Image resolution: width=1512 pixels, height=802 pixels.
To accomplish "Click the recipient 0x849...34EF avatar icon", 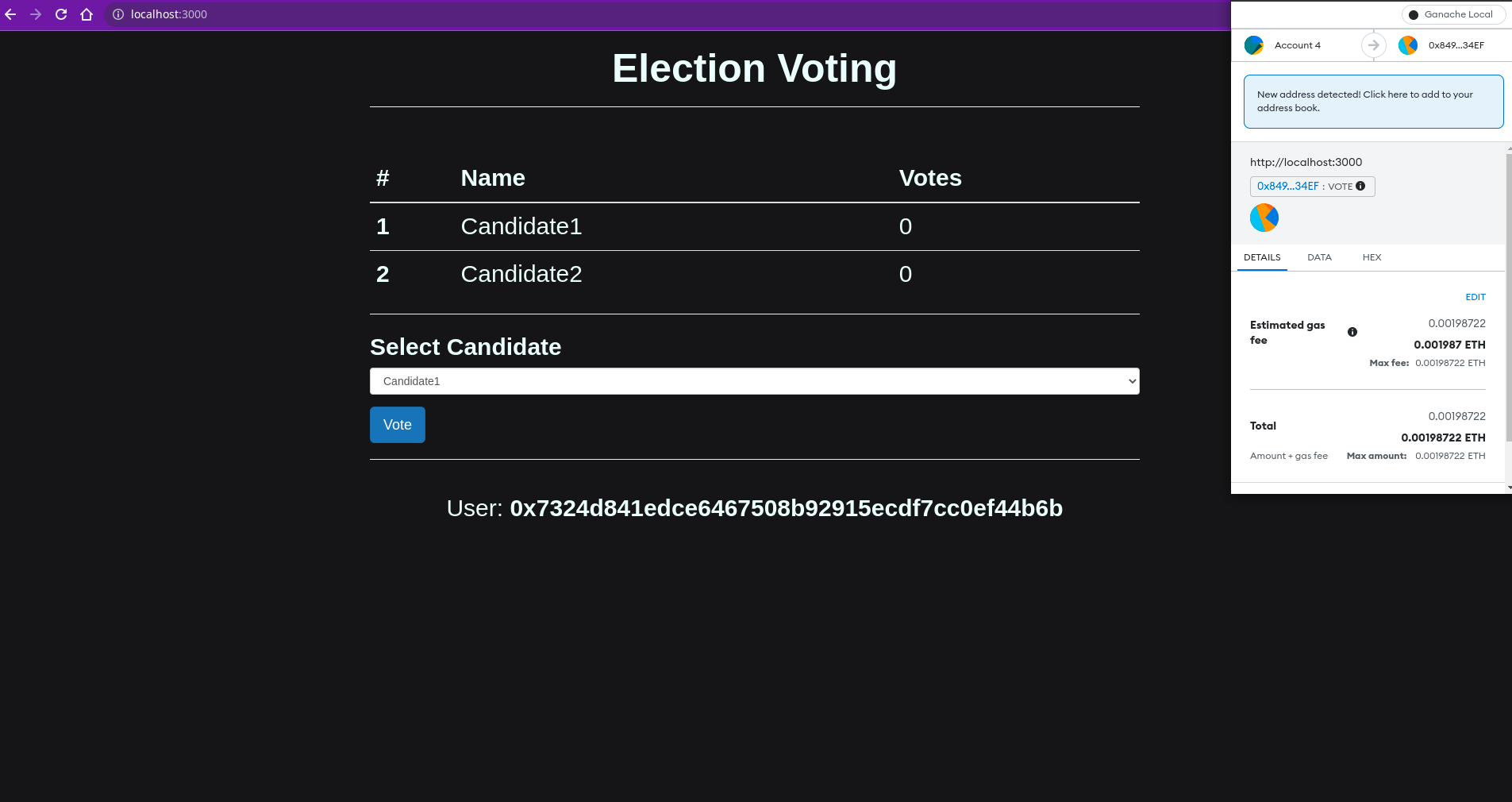I will point(1409,45).
